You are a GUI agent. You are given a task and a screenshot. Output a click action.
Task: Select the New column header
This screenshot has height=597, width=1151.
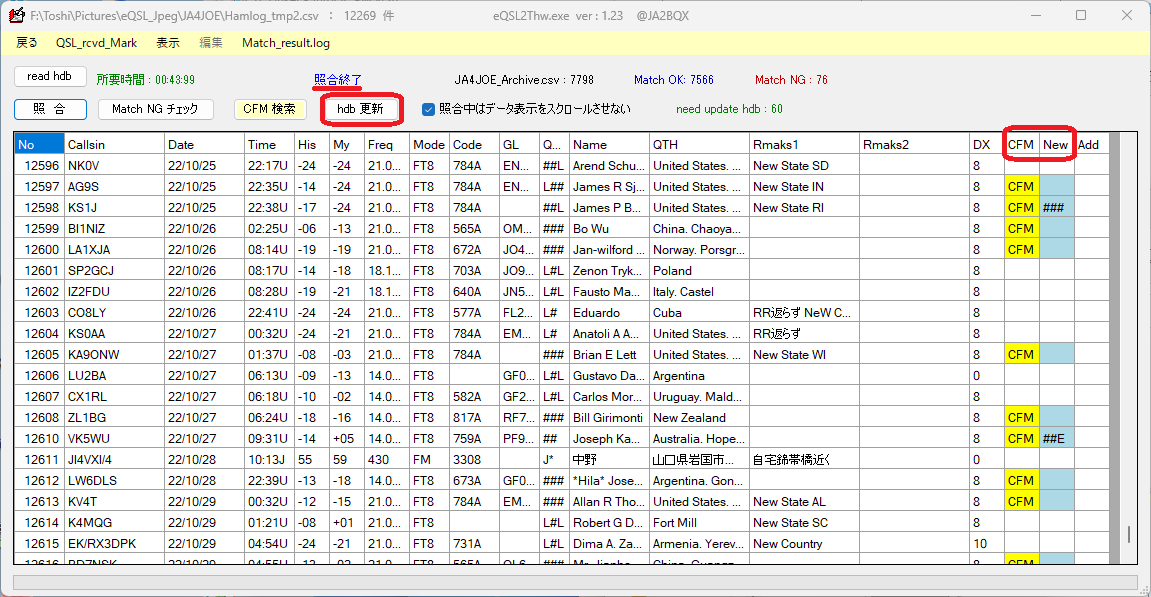tap(1056, 144)
